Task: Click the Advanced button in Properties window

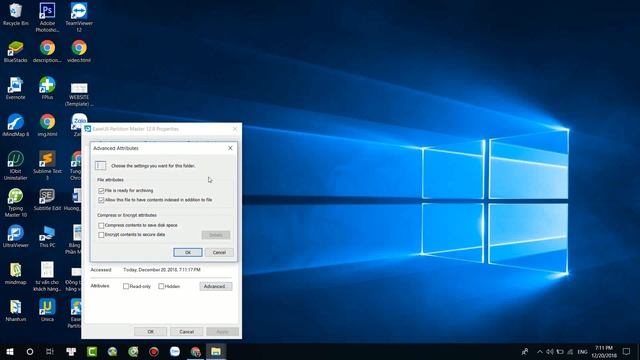Action: pos(216,286)
